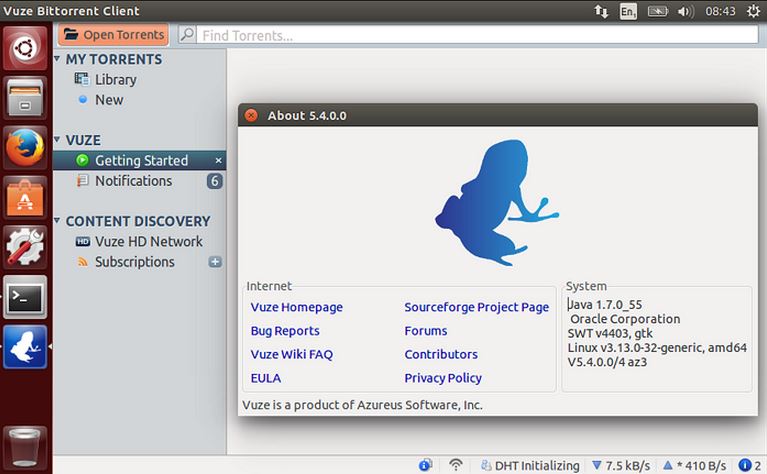Screen dimensions: 767x474
Task: Open the Forums link
Action: pos(426,331)
